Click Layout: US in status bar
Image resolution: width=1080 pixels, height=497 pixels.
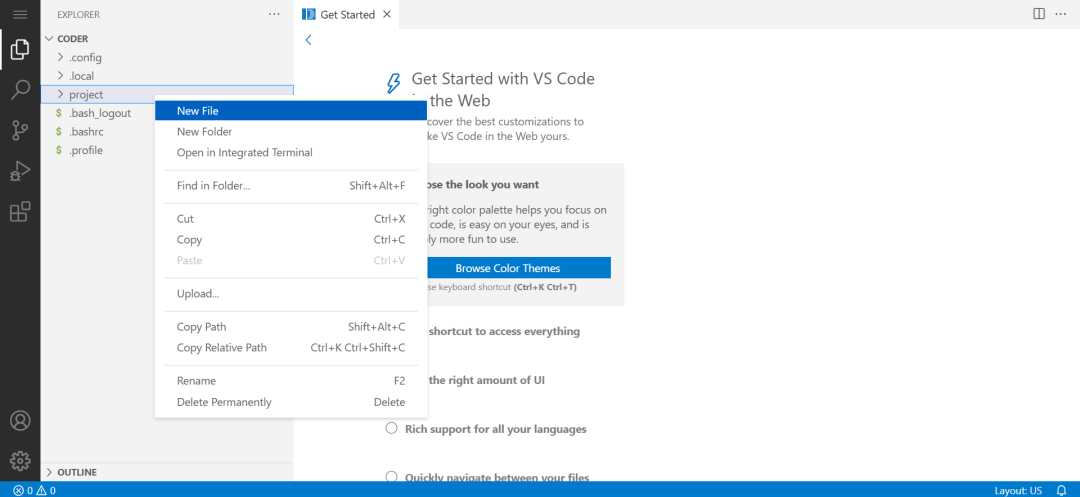[x=1018, y=490]
